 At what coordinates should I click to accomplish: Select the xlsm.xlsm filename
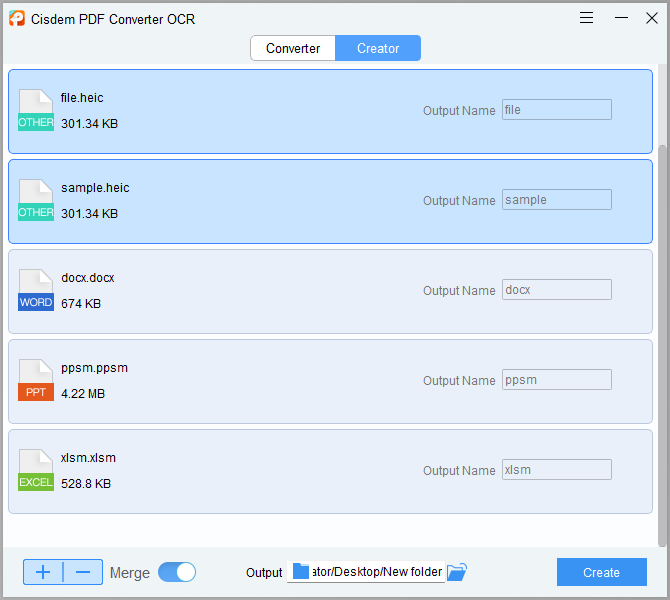tap(88, 458)
